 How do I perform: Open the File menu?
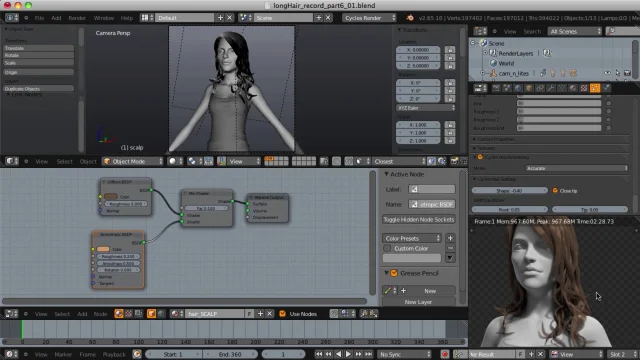click(39, 18)
